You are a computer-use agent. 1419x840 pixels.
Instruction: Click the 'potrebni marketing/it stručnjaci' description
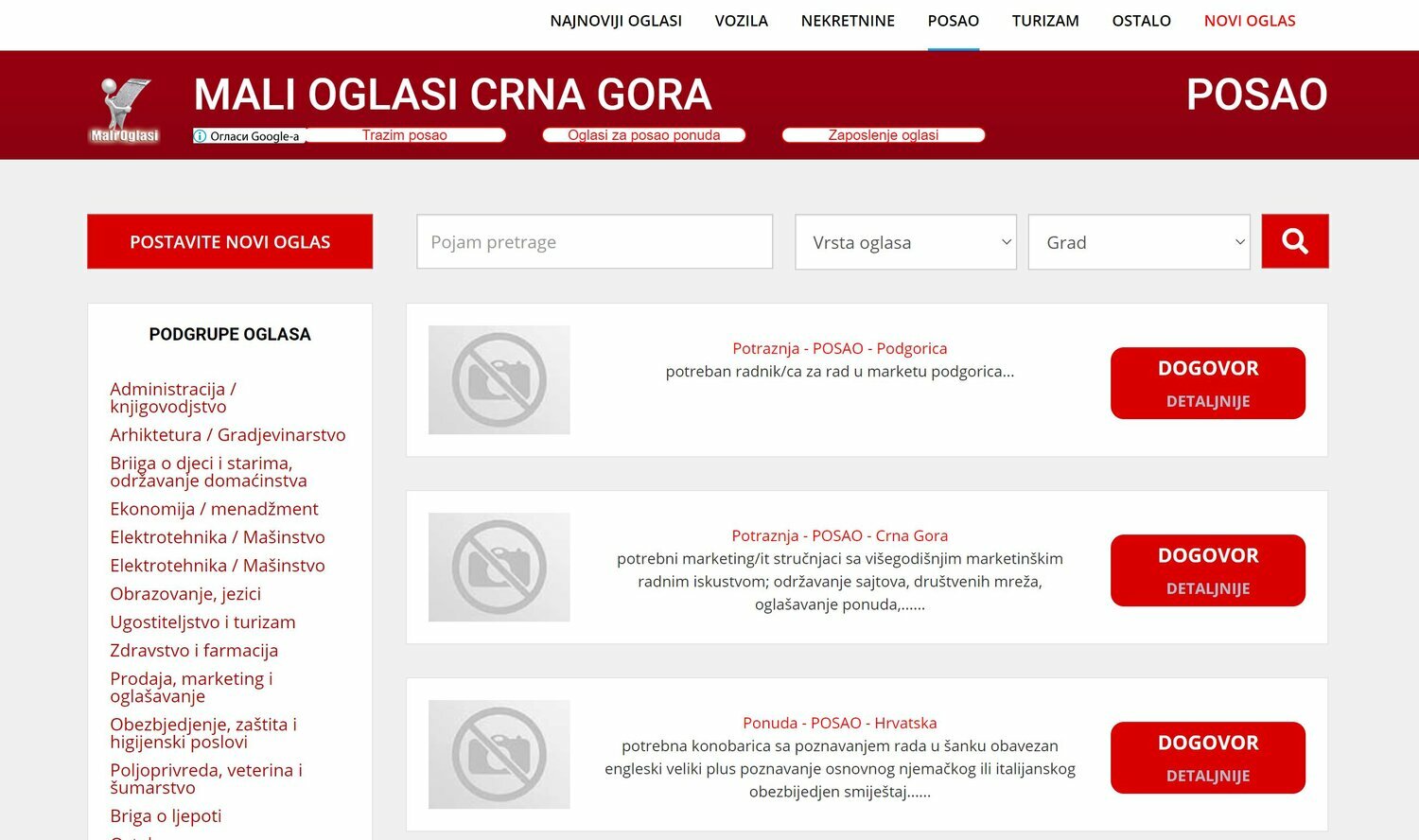tap(840, 582)
